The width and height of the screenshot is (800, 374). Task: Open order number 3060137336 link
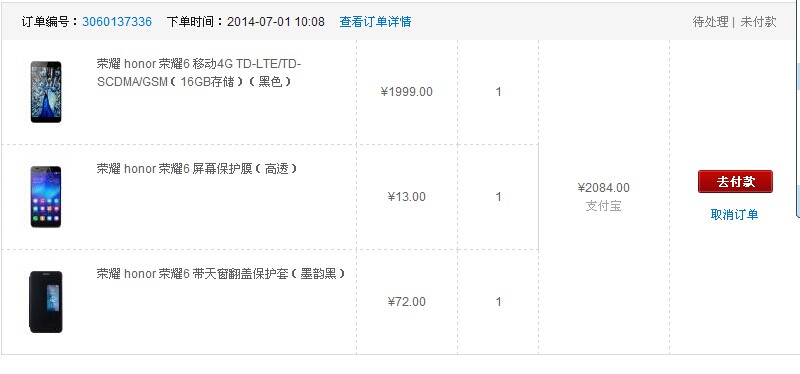coord(117,22)
